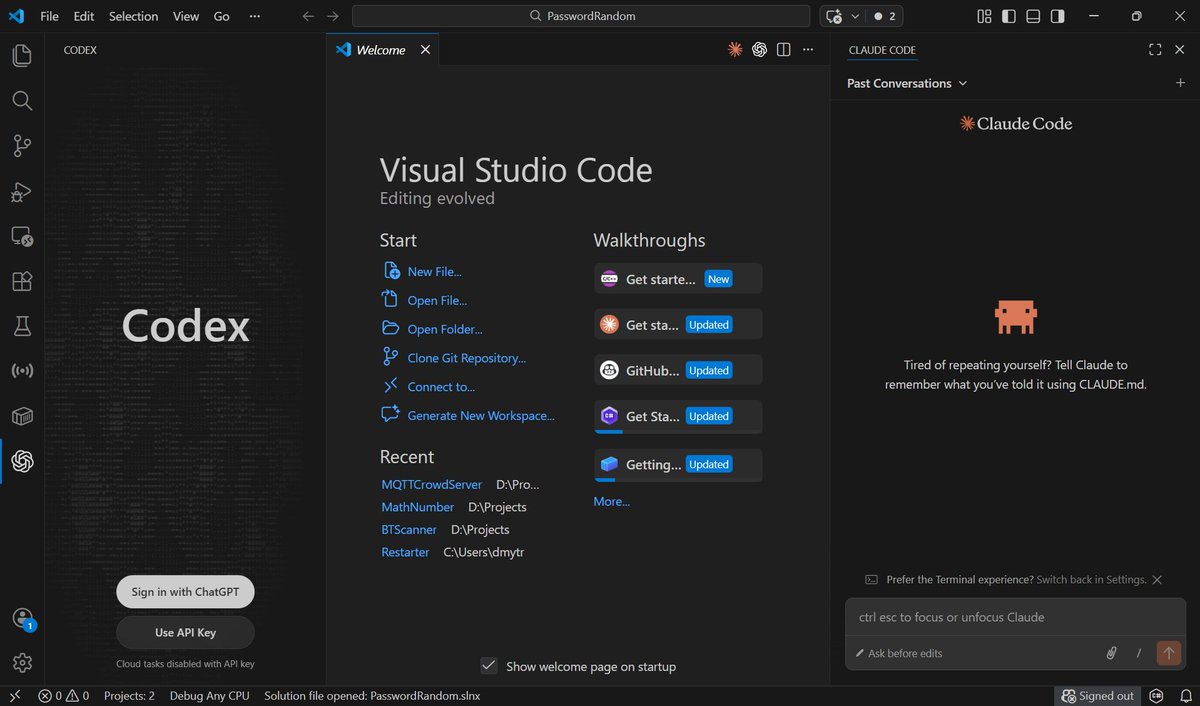Image resolution: width=1200 pixels, height=706 pixels.
Task: Click Use API Key button
Action: click(185, 632)
